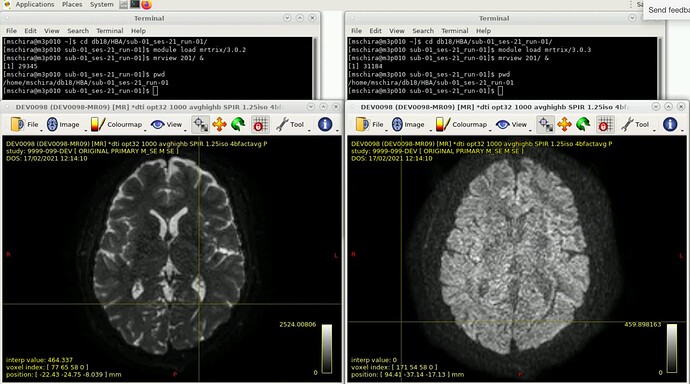Open Terminal menu in left Terminal window
This screenshot has height=384, width=690.
coord(110,31)
